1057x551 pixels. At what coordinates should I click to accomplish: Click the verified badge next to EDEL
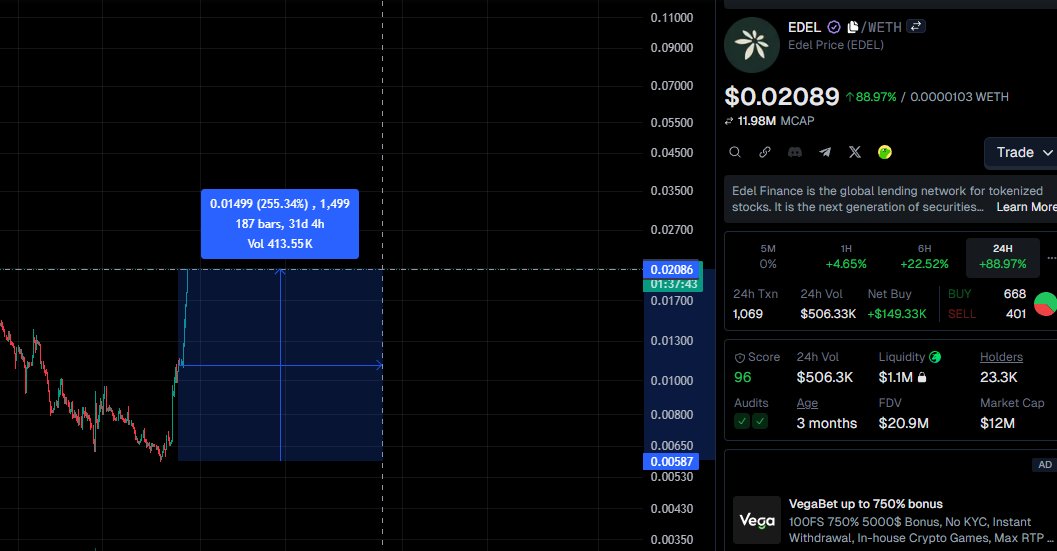coord(834,27)
